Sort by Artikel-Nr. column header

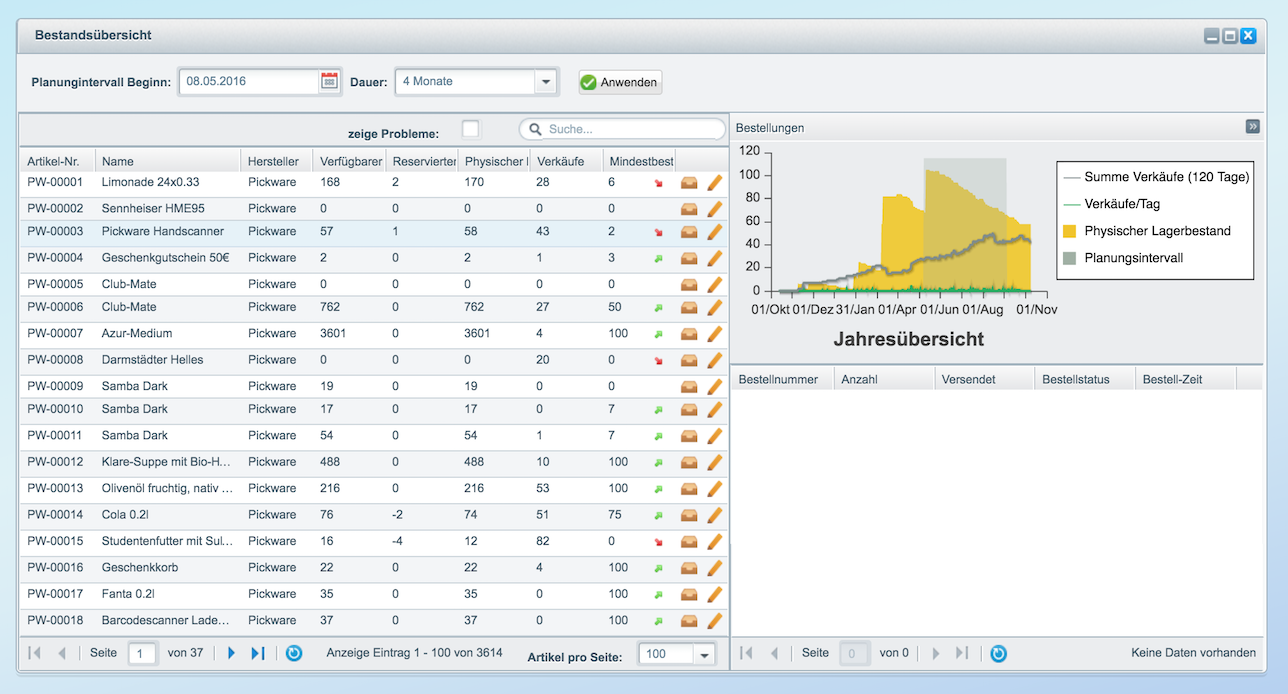[58, 161]
